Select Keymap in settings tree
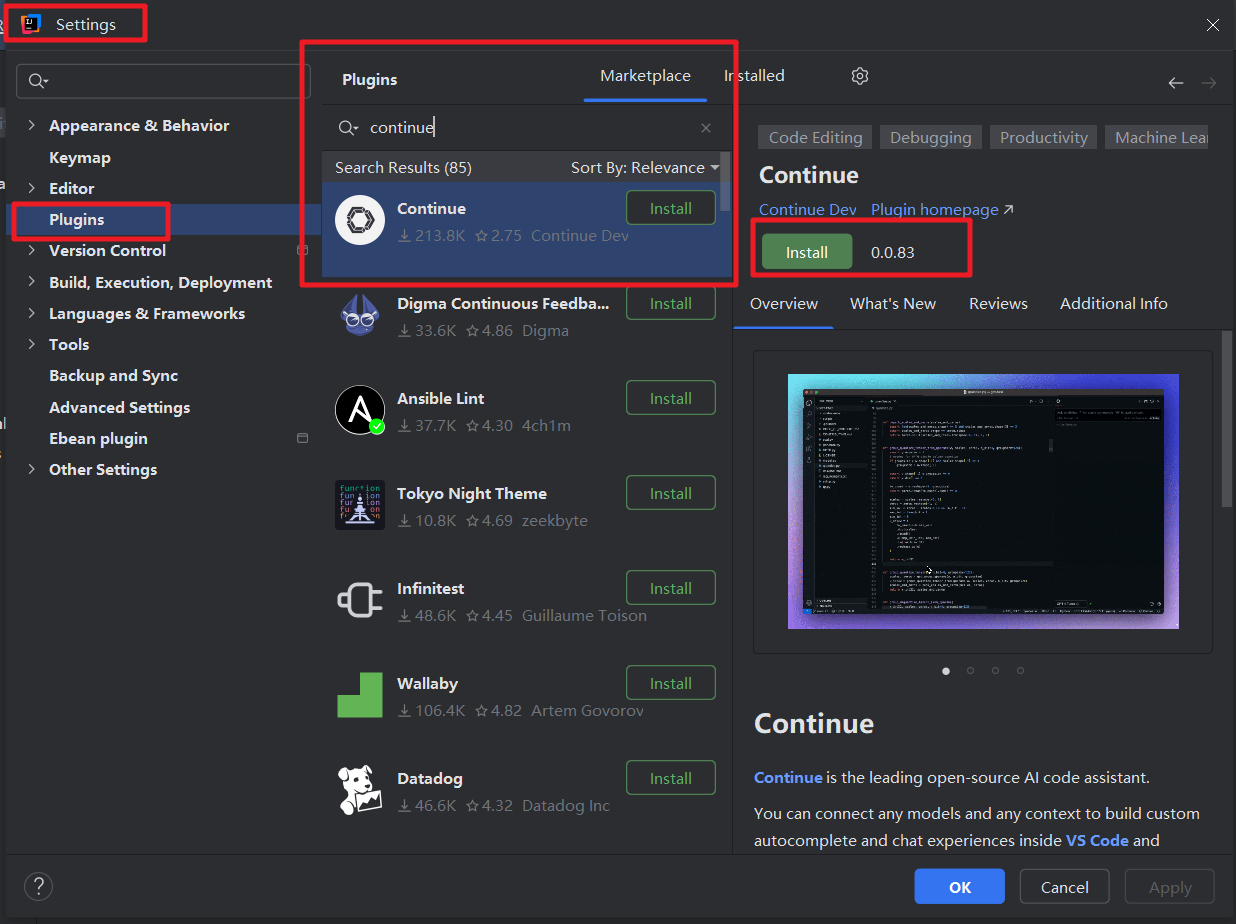The image size is (1236, 924). pyautogui.click(x=80, y=157)
